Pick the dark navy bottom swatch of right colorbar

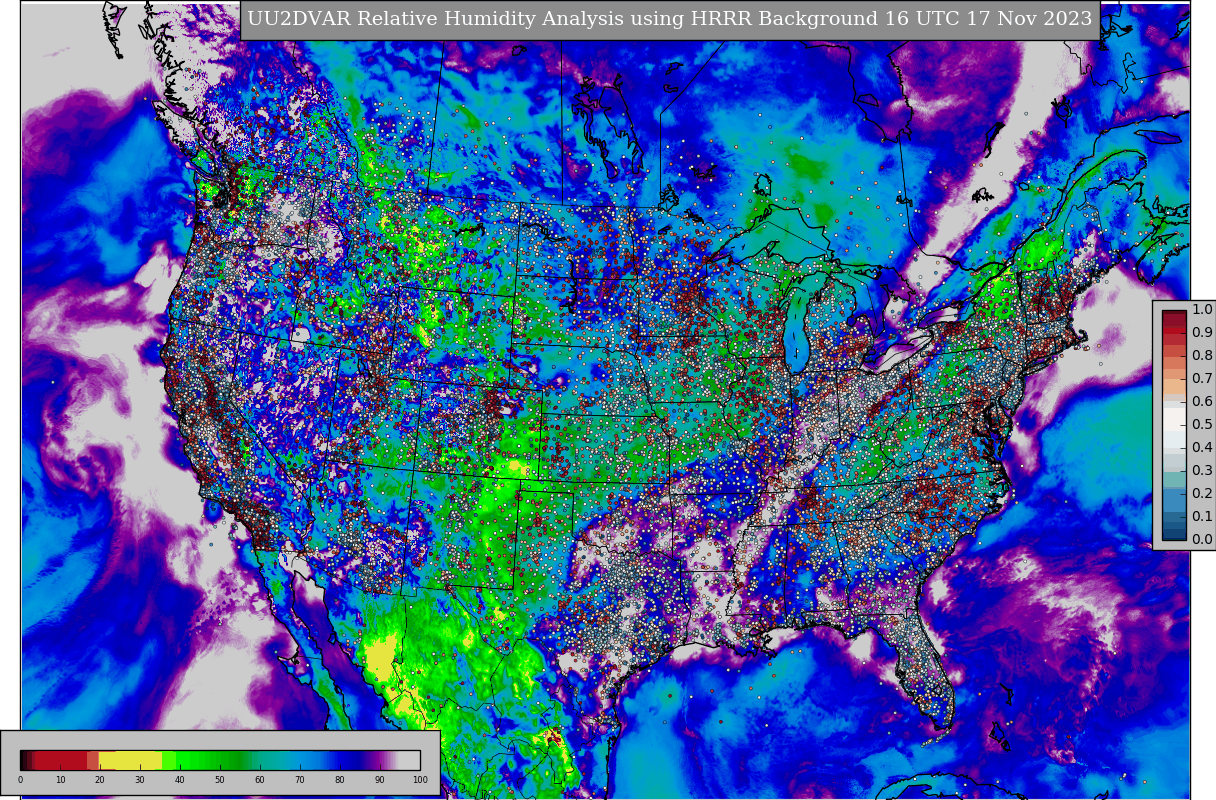pos(1174,535)
